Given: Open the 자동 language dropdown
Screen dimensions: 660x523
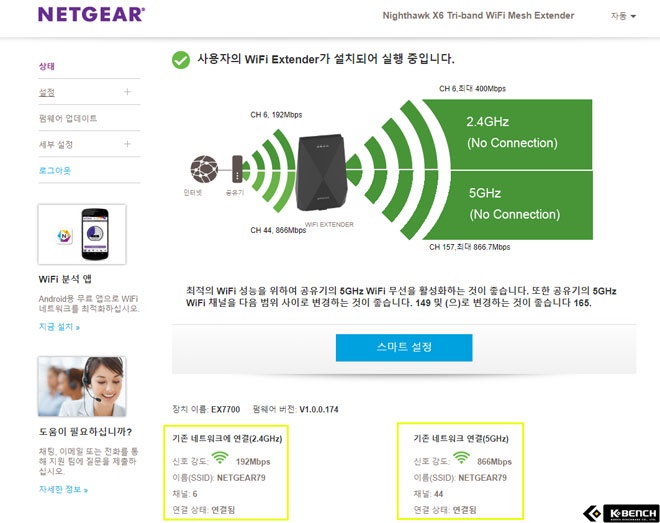Looking at the screenshot, I should [623, 16].
